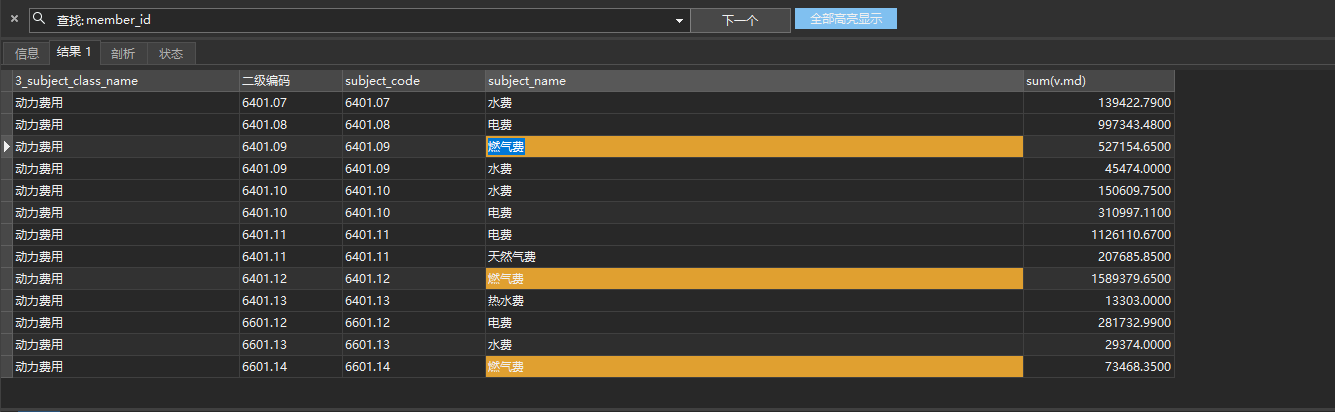Switch to the 结果 1 tab
The width and height of the screenshot is (1335, 412).
(x=74, y=52)
